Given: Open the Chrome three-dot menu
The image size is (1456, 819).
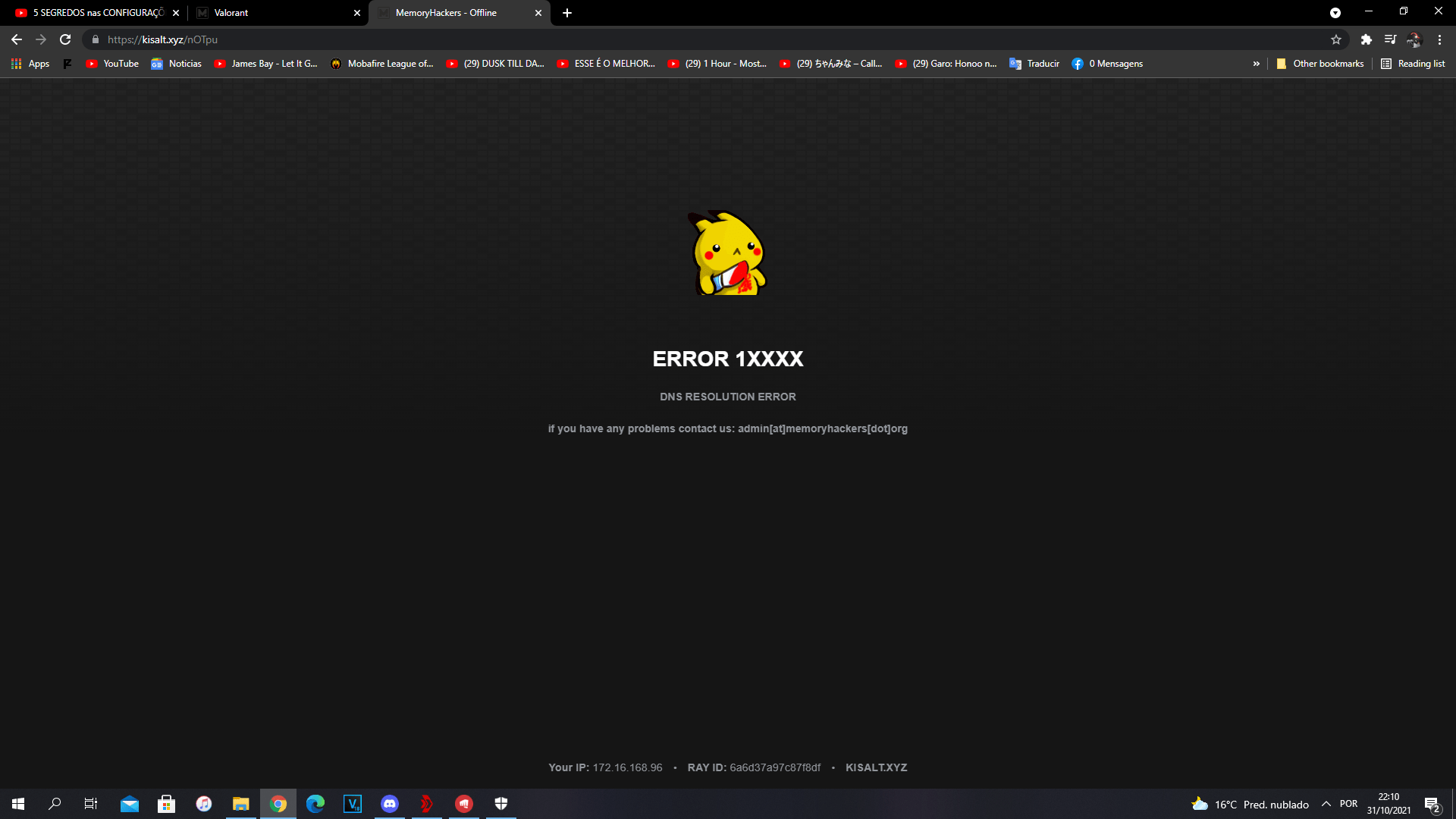Looking at the screenshot, I should (x=1439, y=39).
